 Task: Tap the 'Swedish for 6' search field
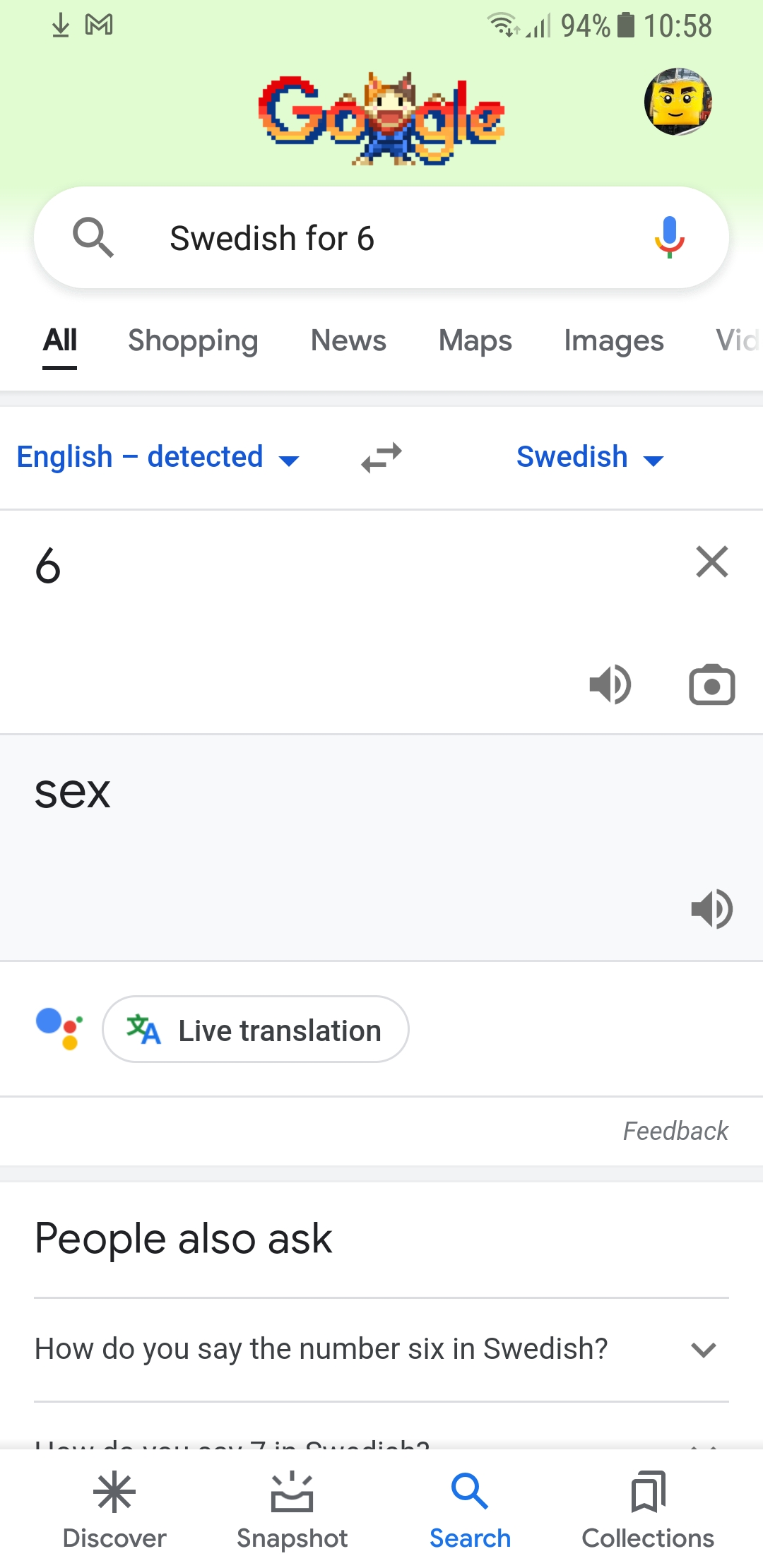(x=381, y=238)
